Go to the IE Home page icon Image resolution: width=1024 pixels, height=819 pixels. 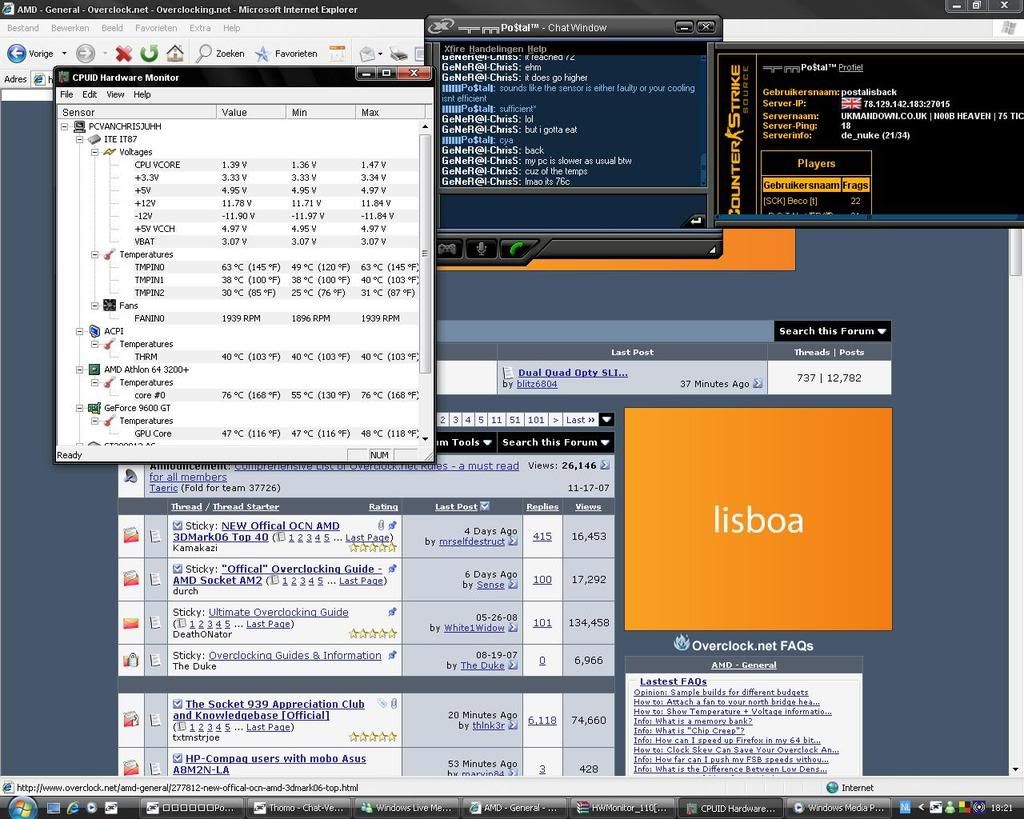coord(174,53)
